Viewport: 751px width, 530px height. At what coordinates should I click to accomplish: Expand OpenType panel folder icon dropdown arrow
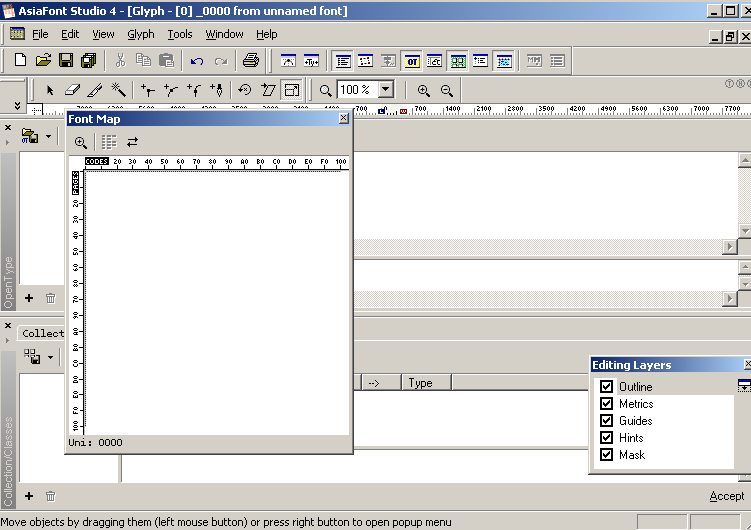click(x=48, y=137)
